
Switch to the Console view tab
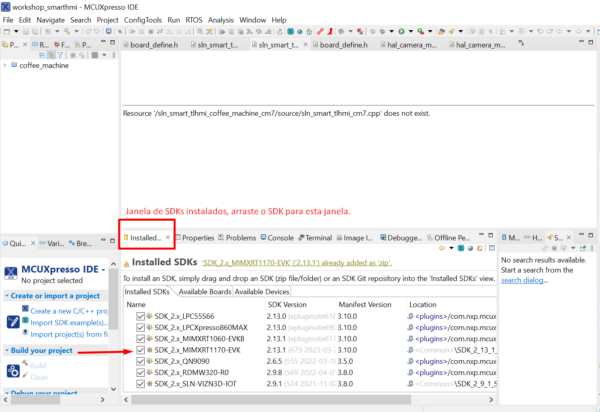[x=280, y=238]
